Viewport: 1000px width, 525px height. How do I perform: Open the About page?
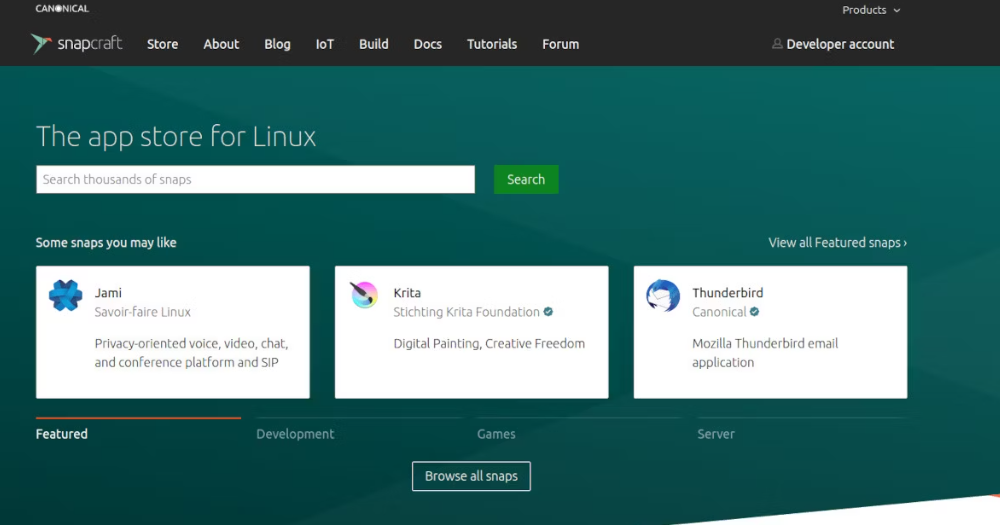tap(221, 44)
